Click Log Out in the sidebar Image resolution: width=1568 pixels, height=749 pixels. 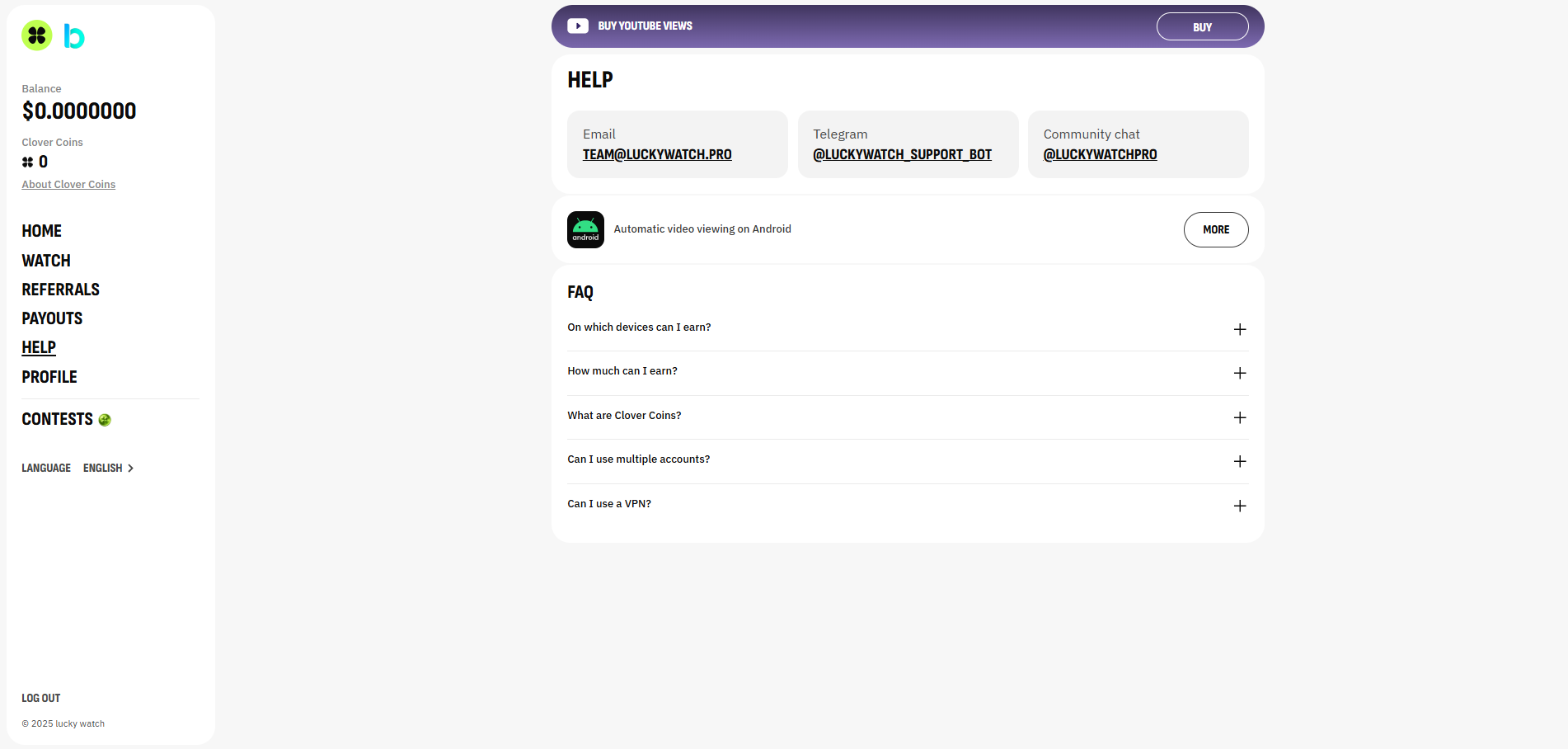(x=41, y=698)
